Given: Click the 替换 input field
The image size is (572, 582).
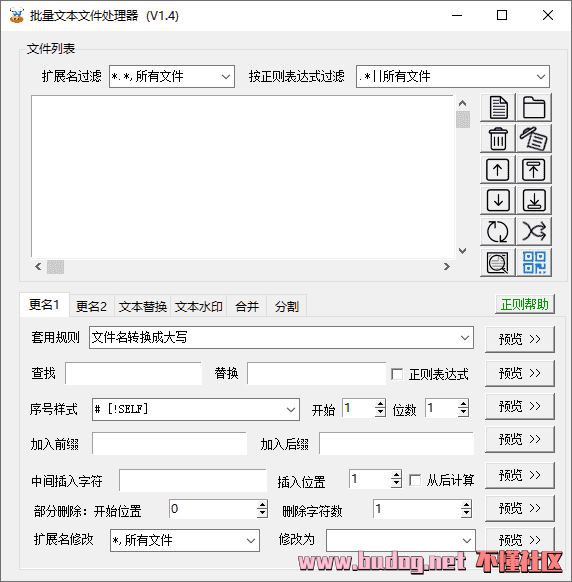Looking at the screenshot, I should [x=317, y=373].
